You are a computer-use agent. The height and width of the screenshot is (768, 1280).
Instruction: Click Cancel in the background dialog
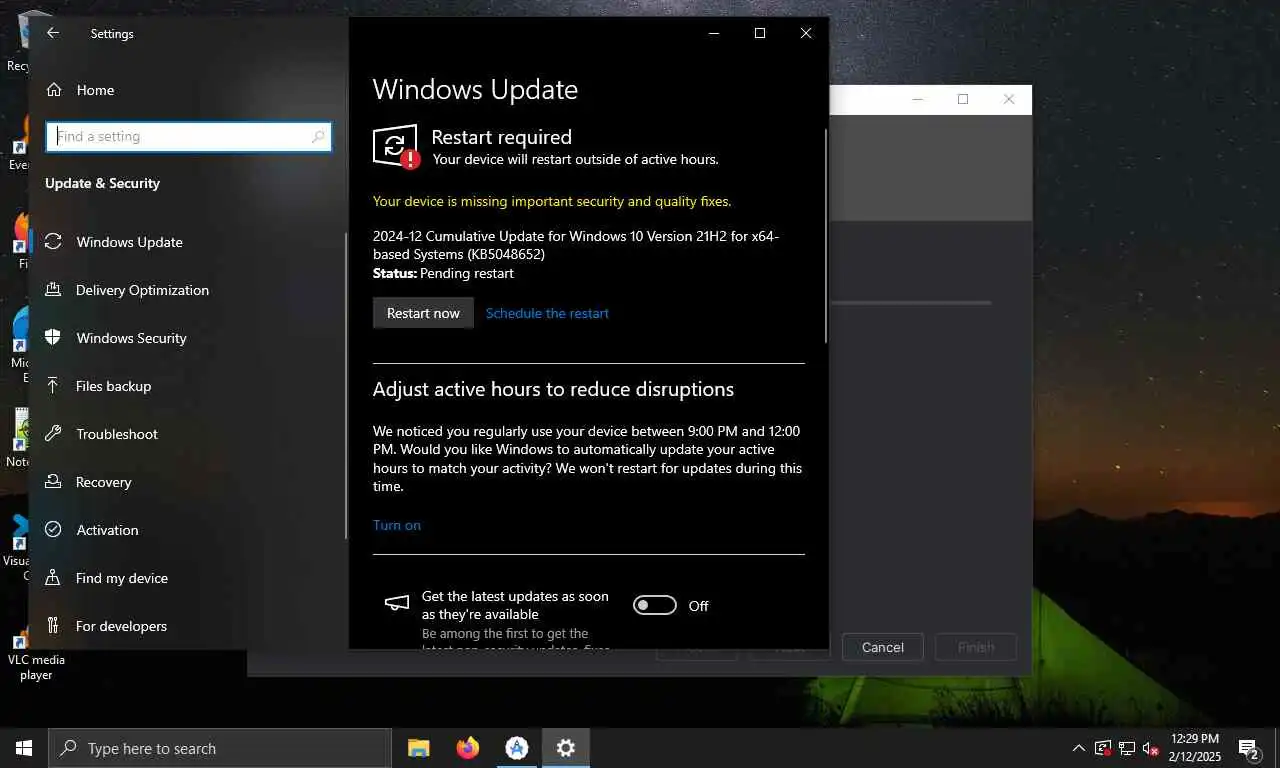(883, 647)
